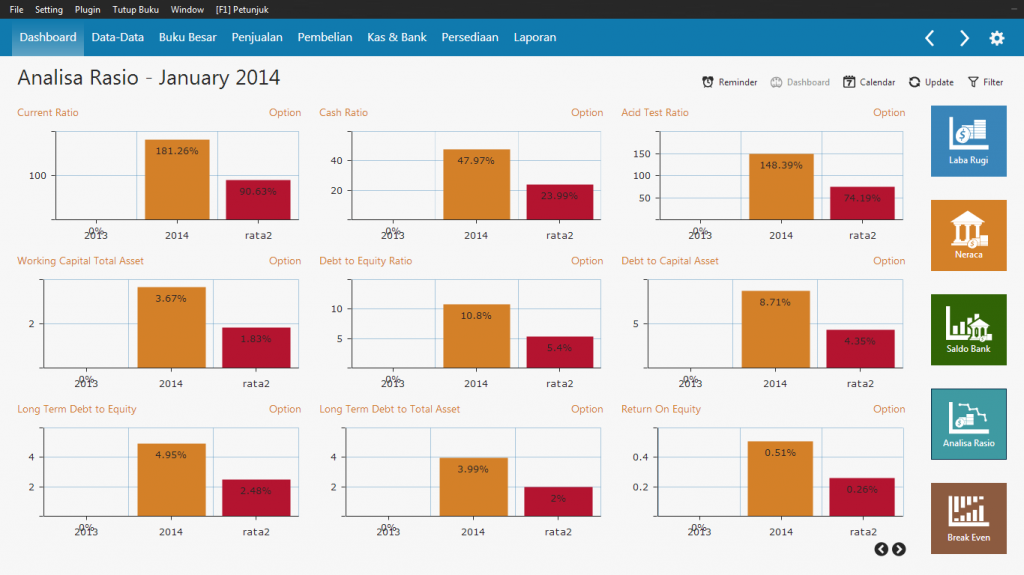Open the Saldo Bank tile

click(x=968, y=329)
